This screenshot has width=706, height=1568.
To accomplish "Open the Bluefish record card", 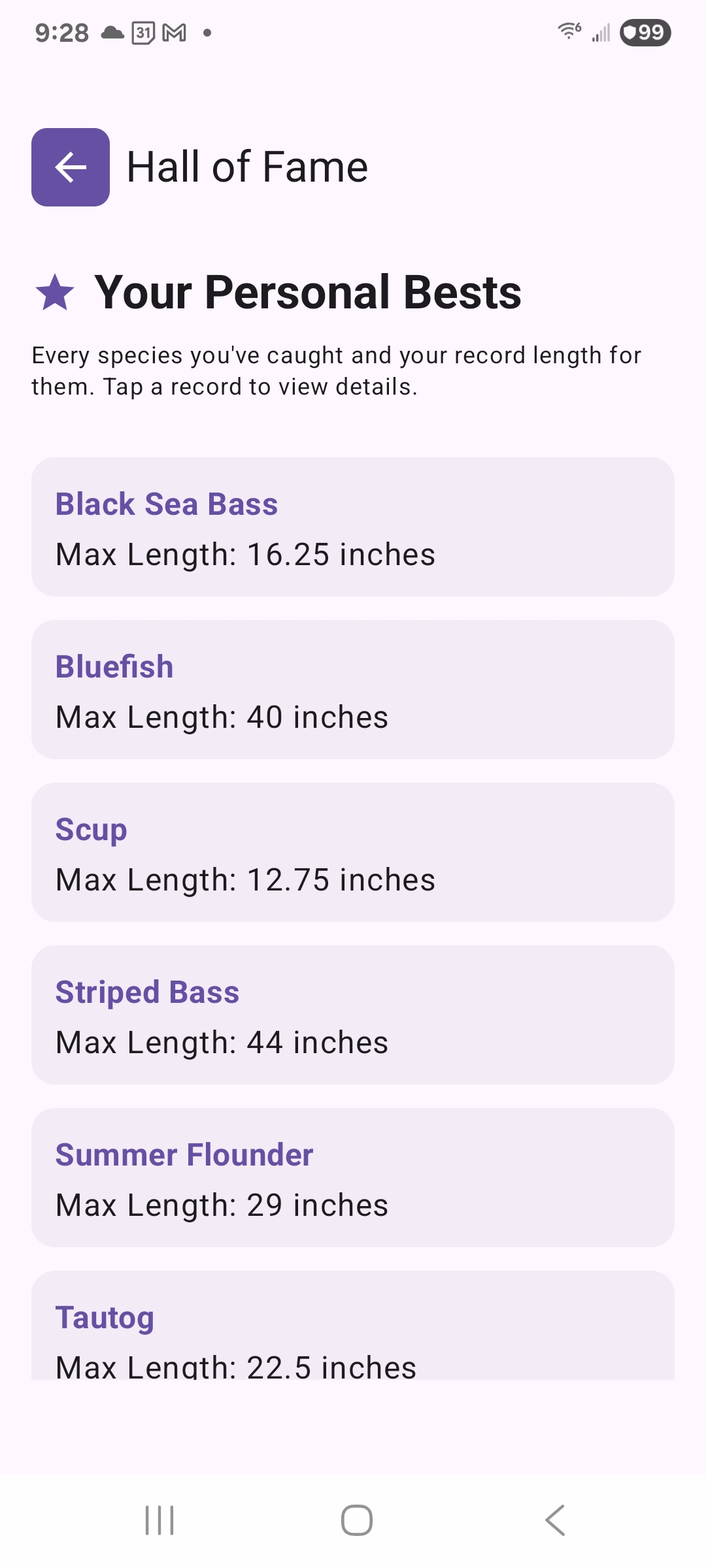I will pos(353,690).
